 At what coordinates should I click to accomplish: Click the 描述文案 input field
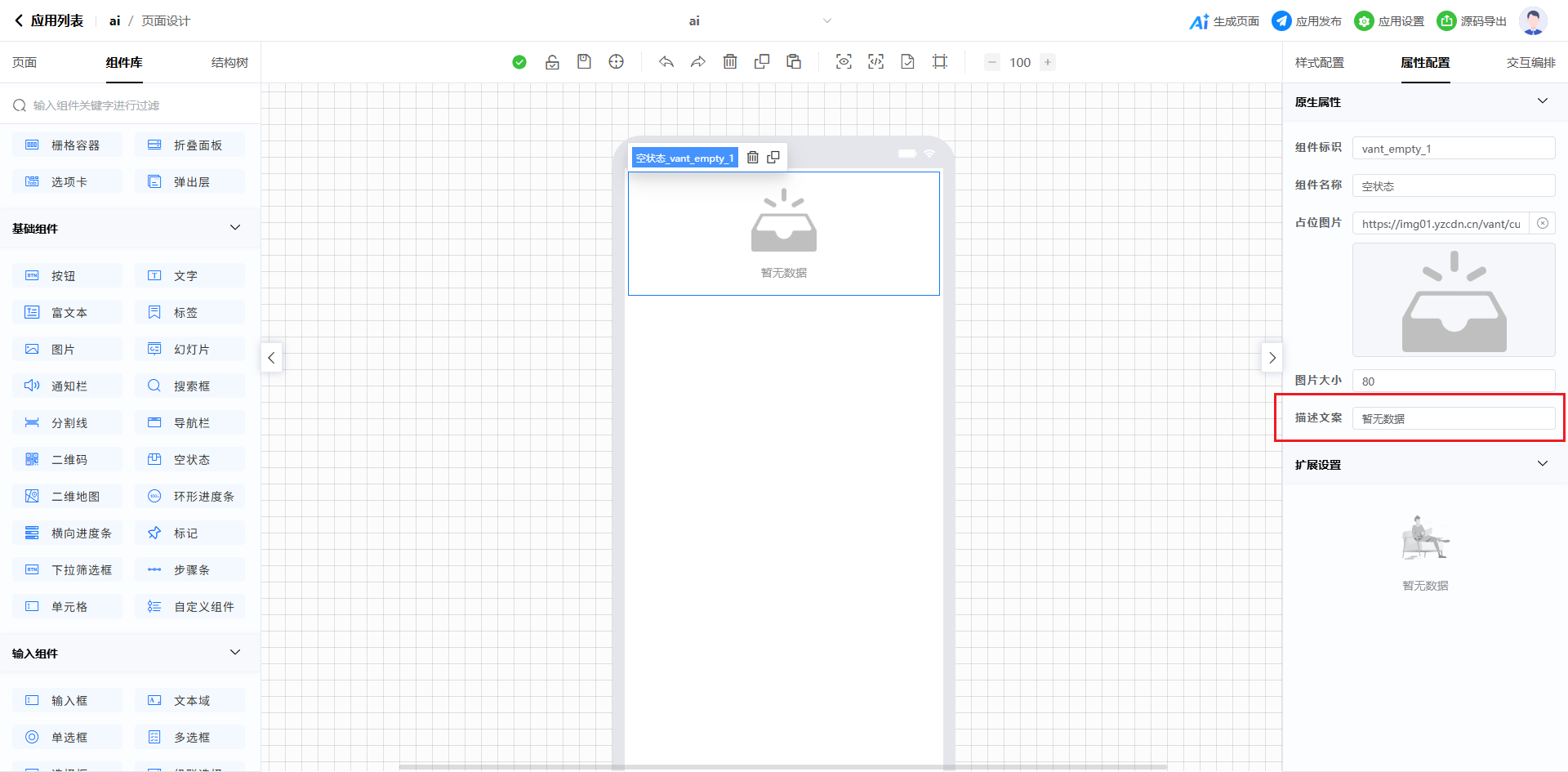point(1453,418)
